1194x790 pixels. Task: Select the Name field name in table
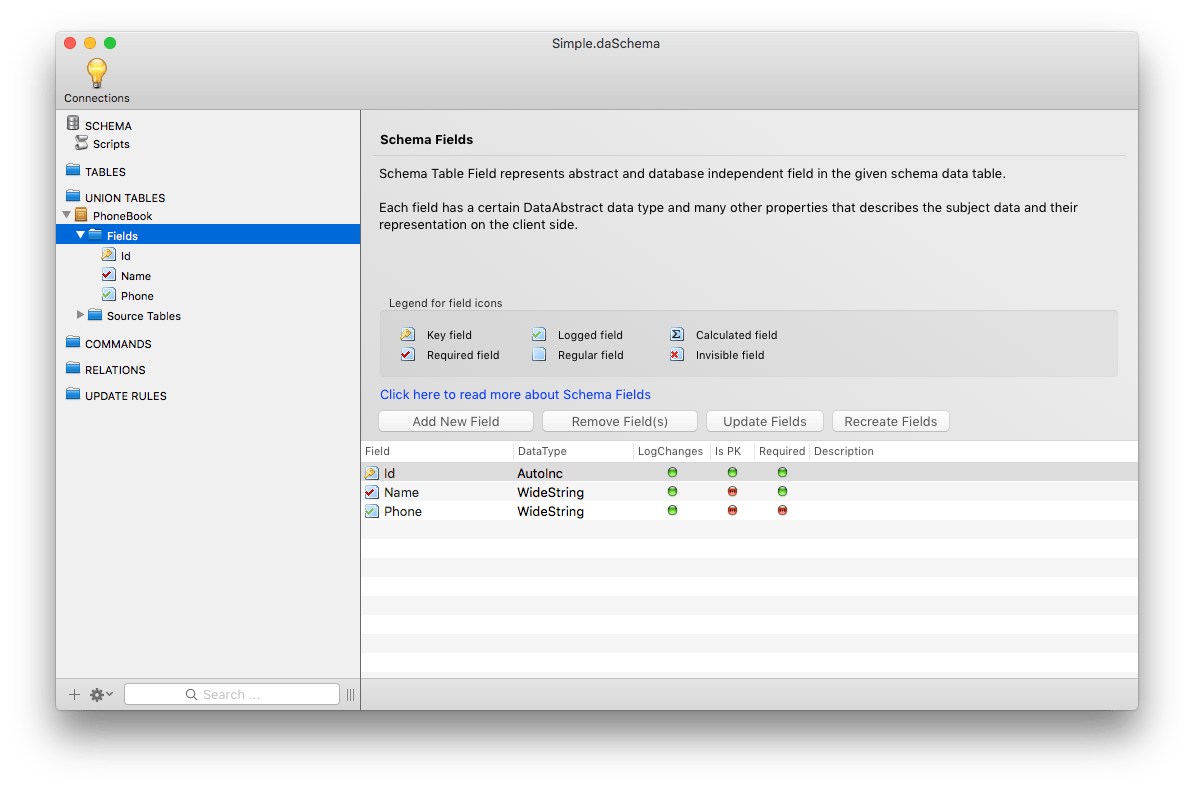[x=401, y=492]
